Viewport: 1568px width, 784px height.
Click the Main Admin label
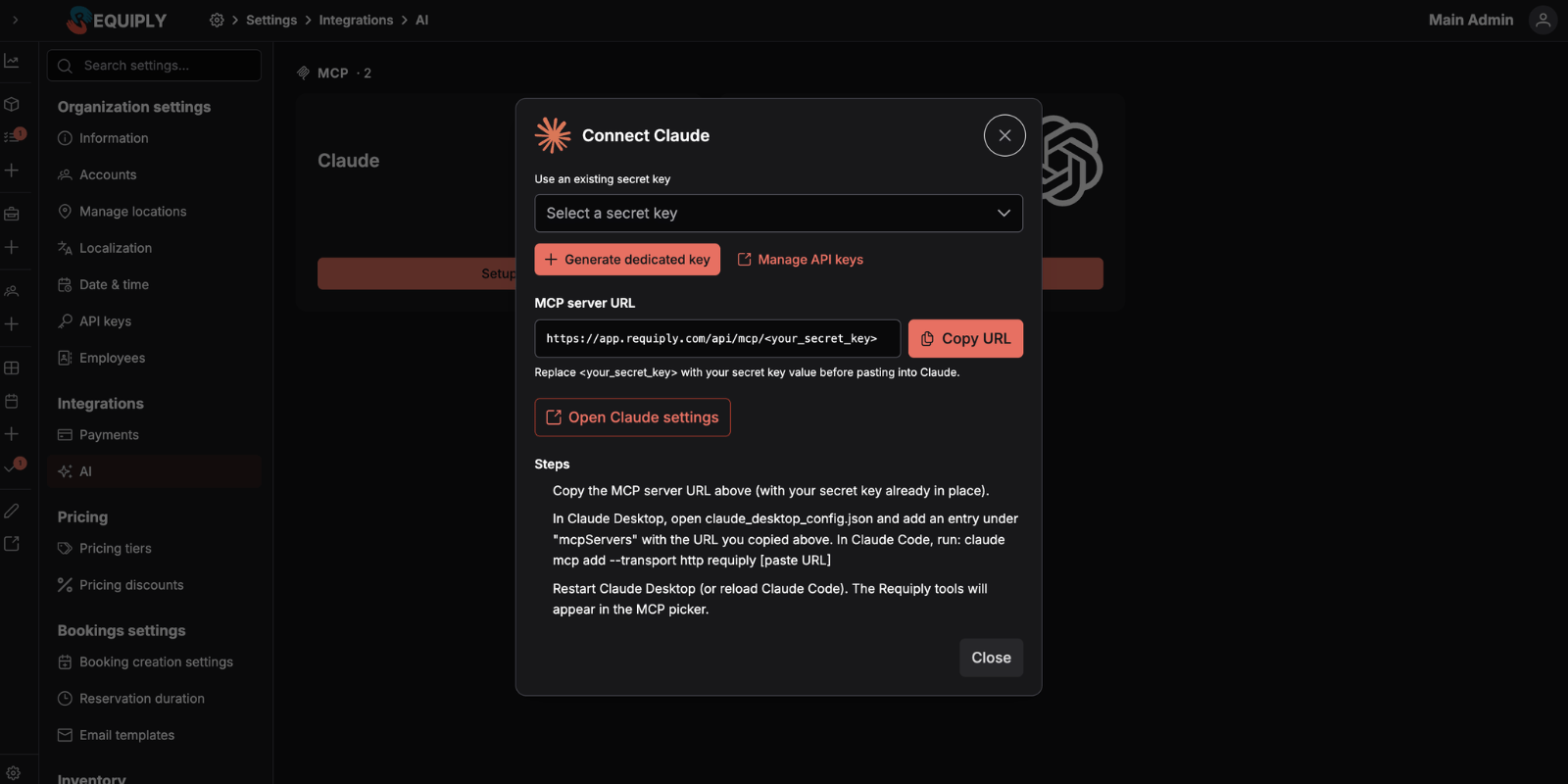pyautogui.click(x=1470, y=20)
